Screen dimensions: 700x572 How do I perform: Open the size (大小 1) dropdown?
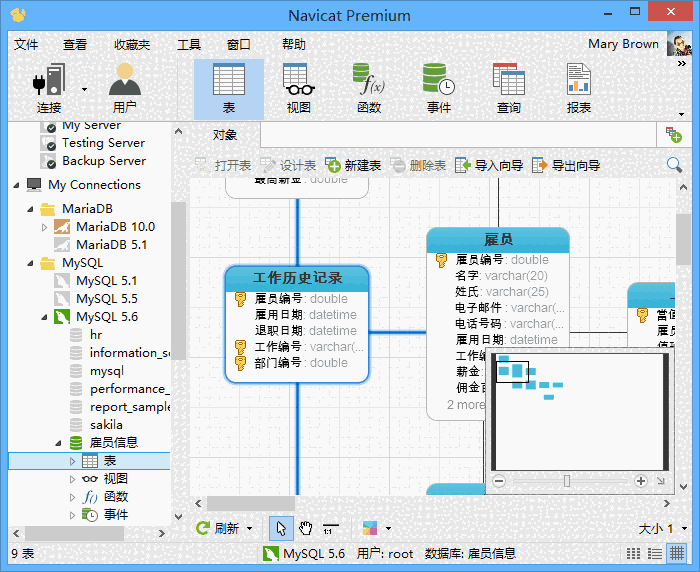(684, 529)
